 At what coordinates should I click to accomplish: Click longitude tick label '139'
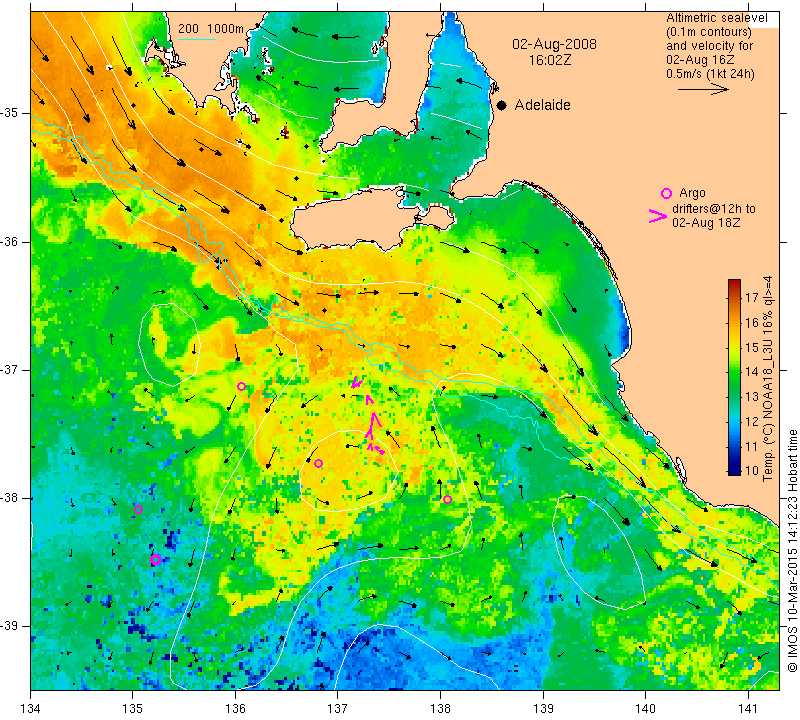[543, 709]
